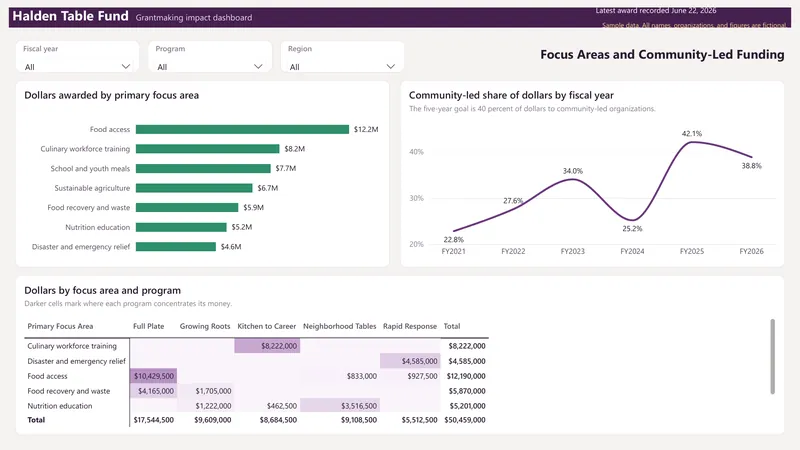
Task: Click the Disaster and emergency relief row label
Action: pos(77,361)
